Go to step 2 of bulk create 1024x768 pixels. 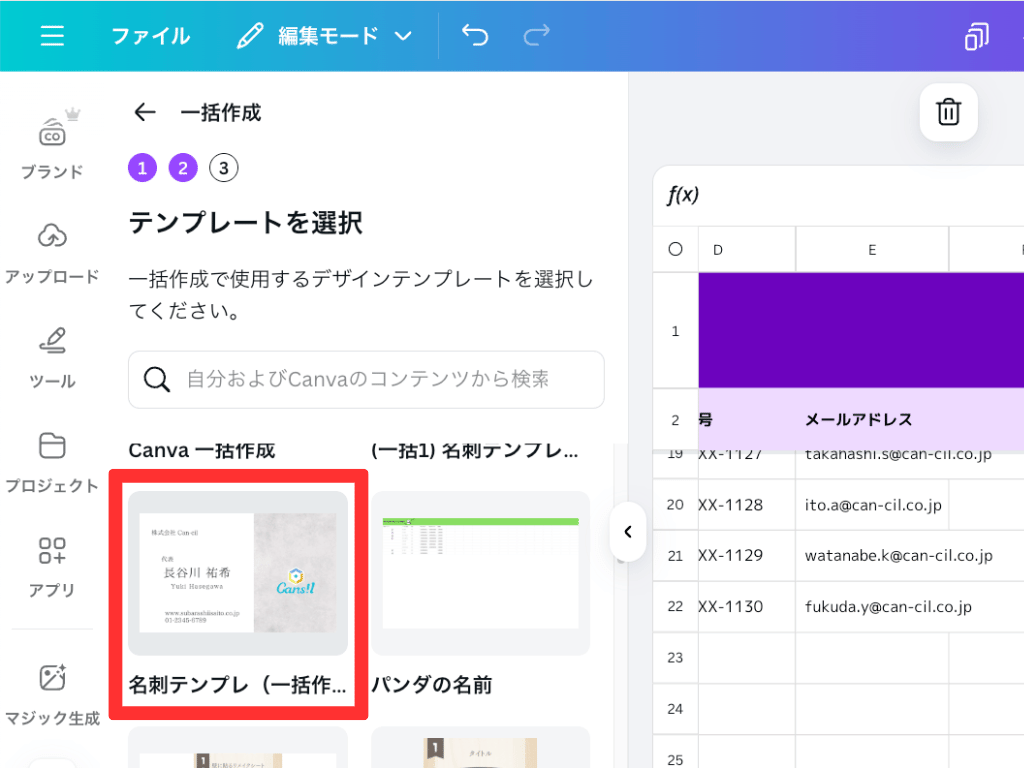[183, 168]
